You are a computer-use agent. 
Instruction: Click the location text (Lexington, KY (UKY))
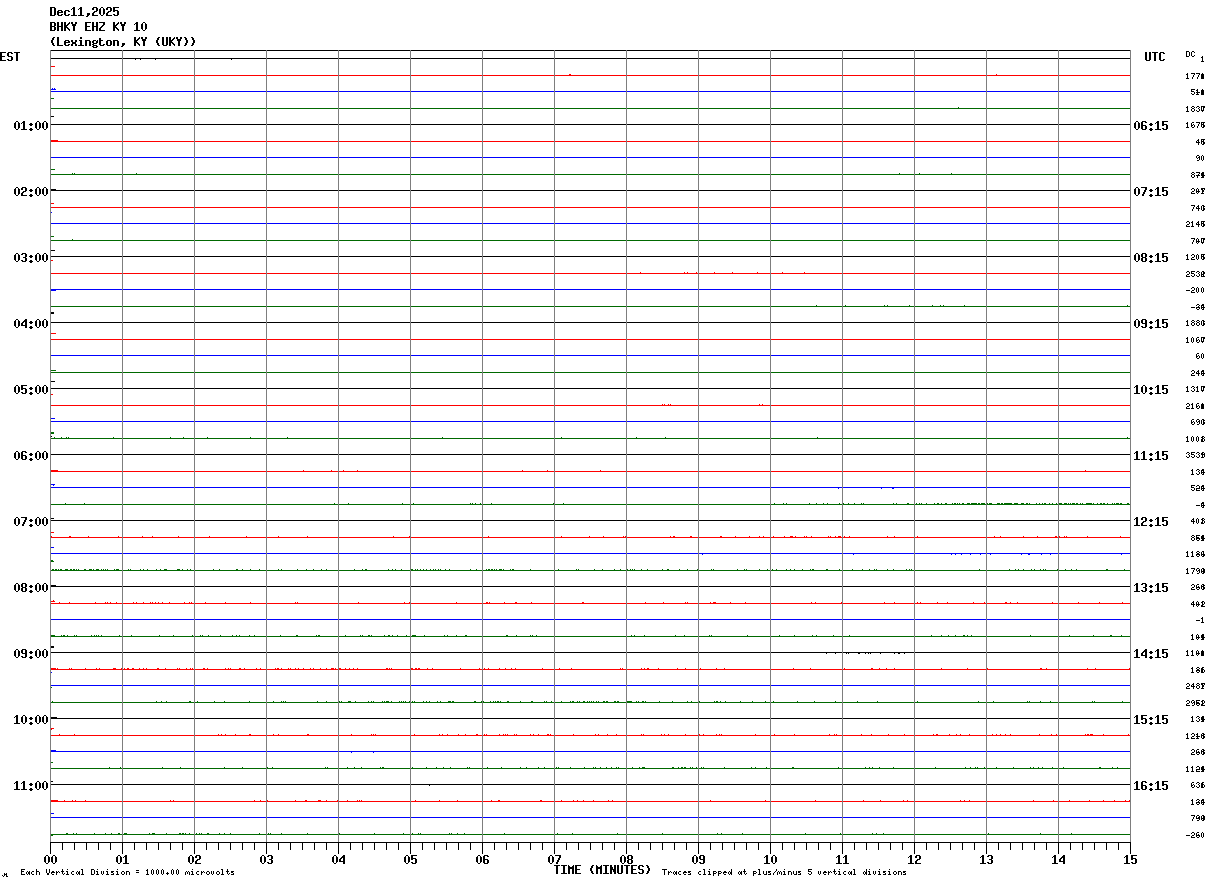click(x=123, y=42)
